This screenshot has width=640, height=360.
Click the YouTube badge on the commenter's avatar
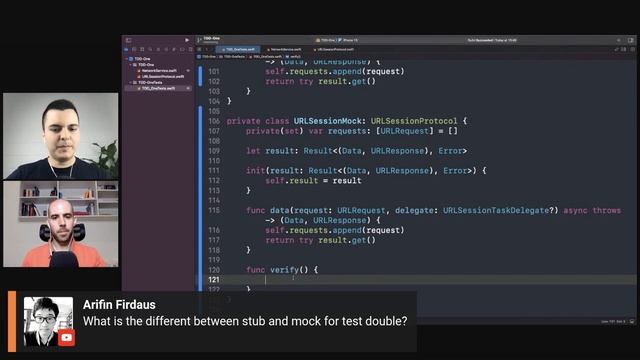[67, 338]
